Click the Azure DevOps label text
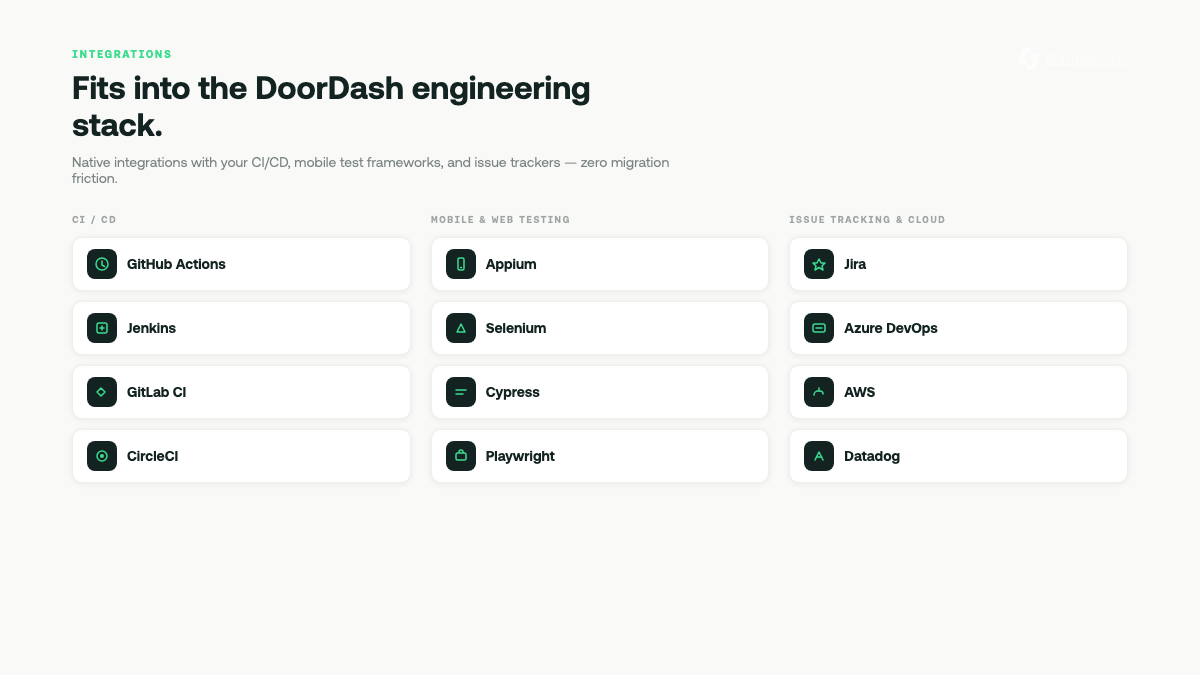Viewport: 1200px width, 675px height. tap(891, 328)
